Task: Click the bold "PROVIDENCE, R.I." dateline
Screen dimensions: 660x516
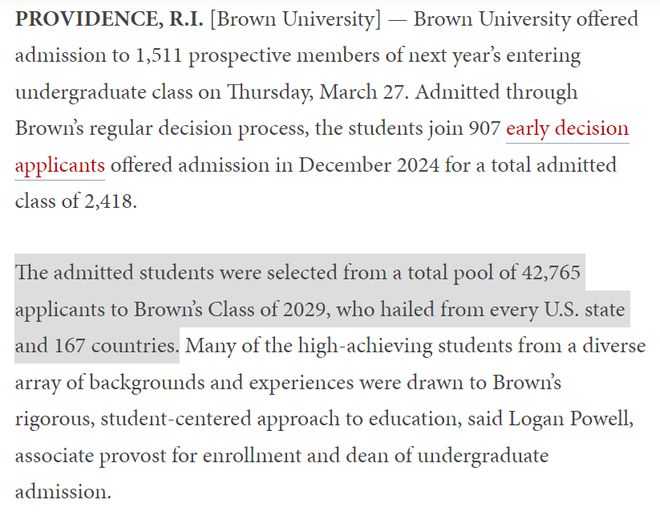Action: (109, 19)
